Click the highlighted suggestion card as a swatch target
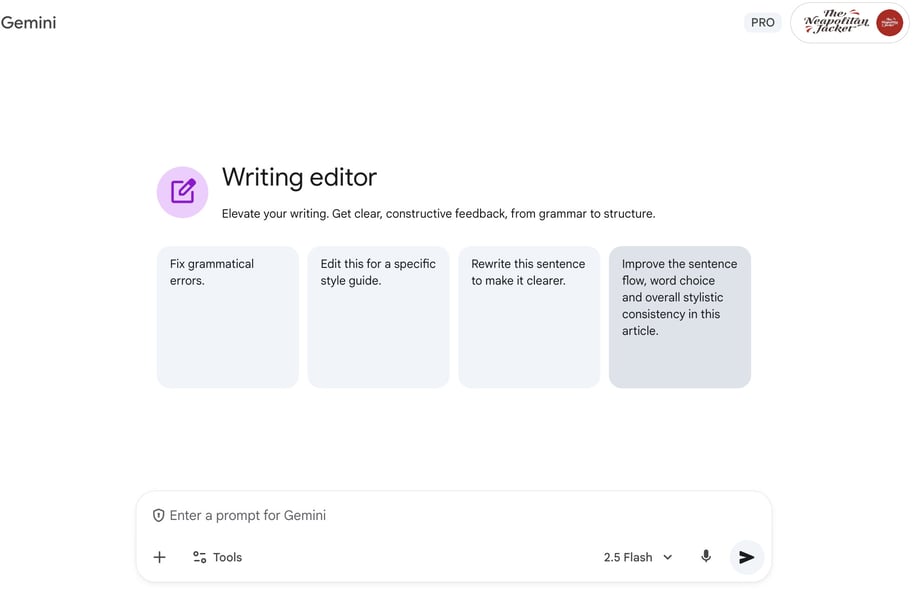This screenshot has height=613, width=920. [x=679, y=316]
